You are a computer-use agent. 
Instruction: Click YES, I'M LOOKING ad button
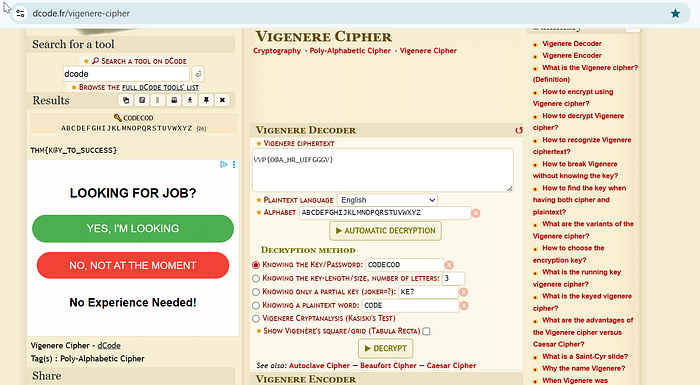coord(133,229)
